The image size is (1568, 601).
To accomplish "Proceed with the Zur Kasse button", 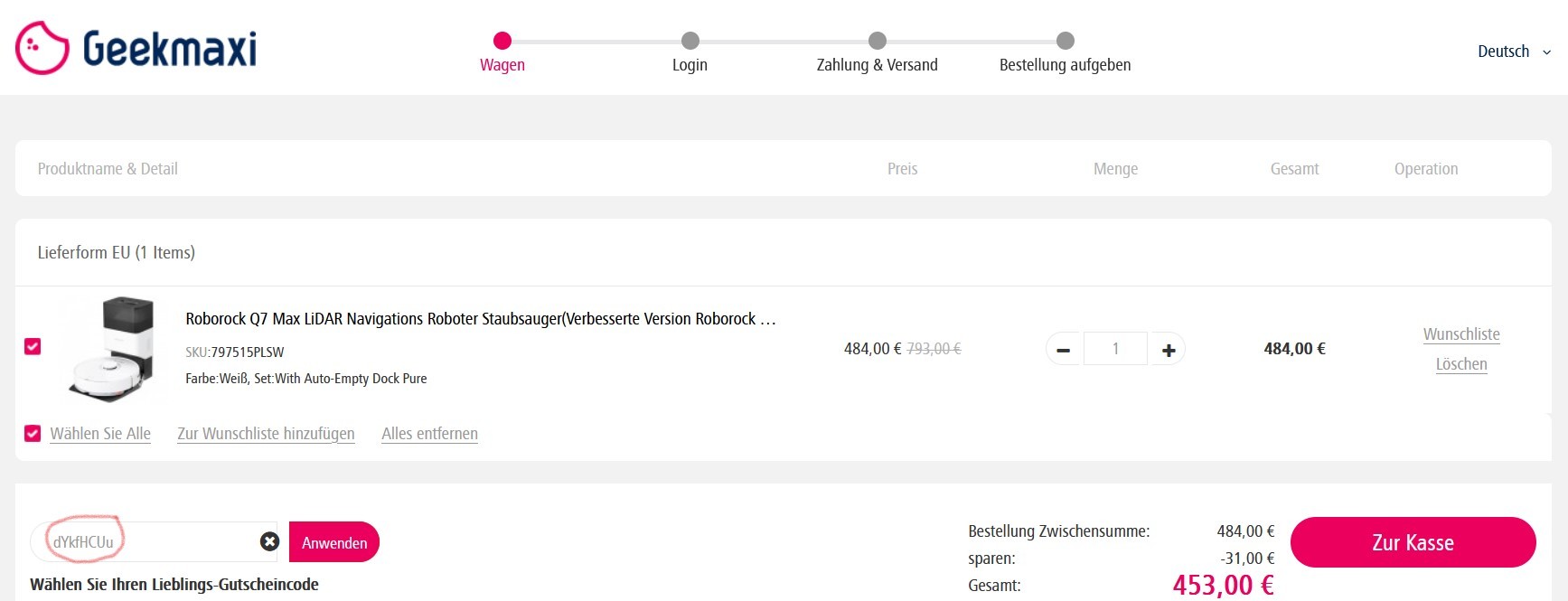I will (1413, 542).
